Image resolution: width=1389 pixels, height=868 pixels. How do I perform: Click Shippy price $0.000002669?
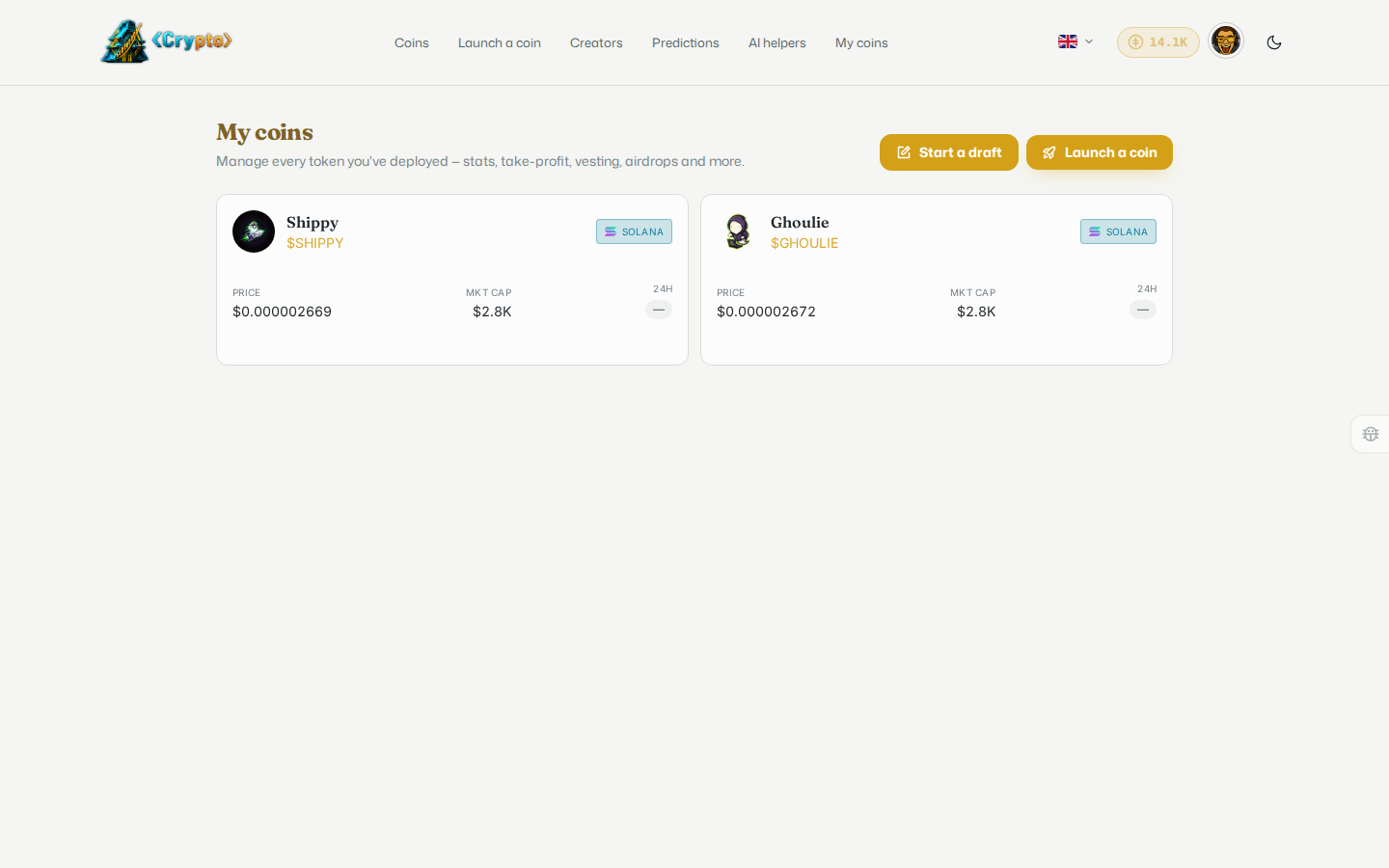point(282,312)
